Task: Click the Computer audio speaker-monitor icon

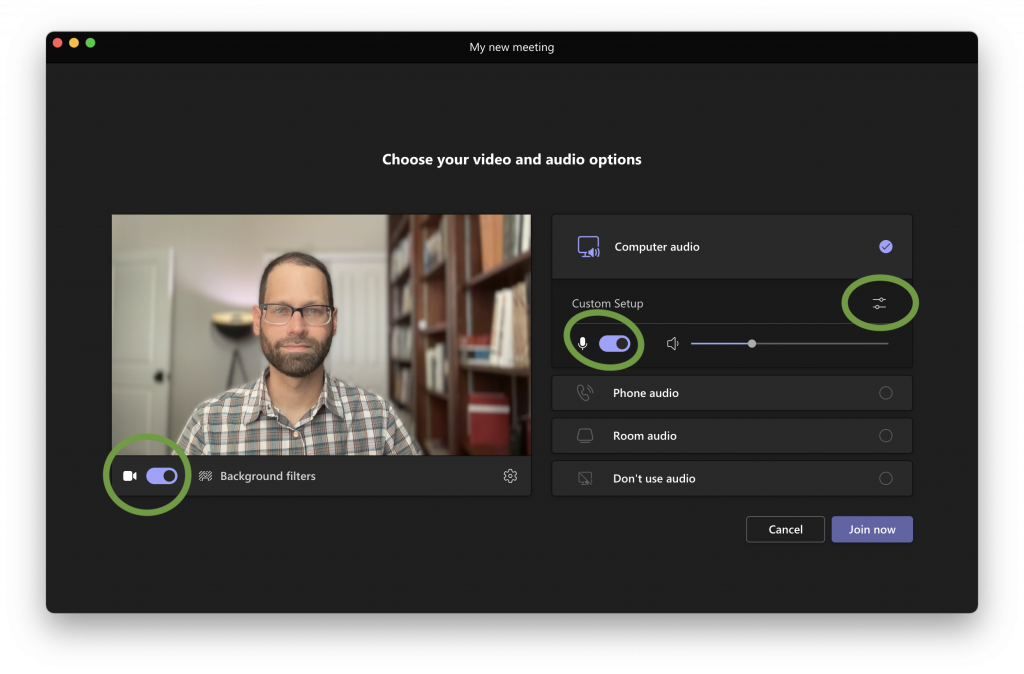Action: (x=589, y=246)
